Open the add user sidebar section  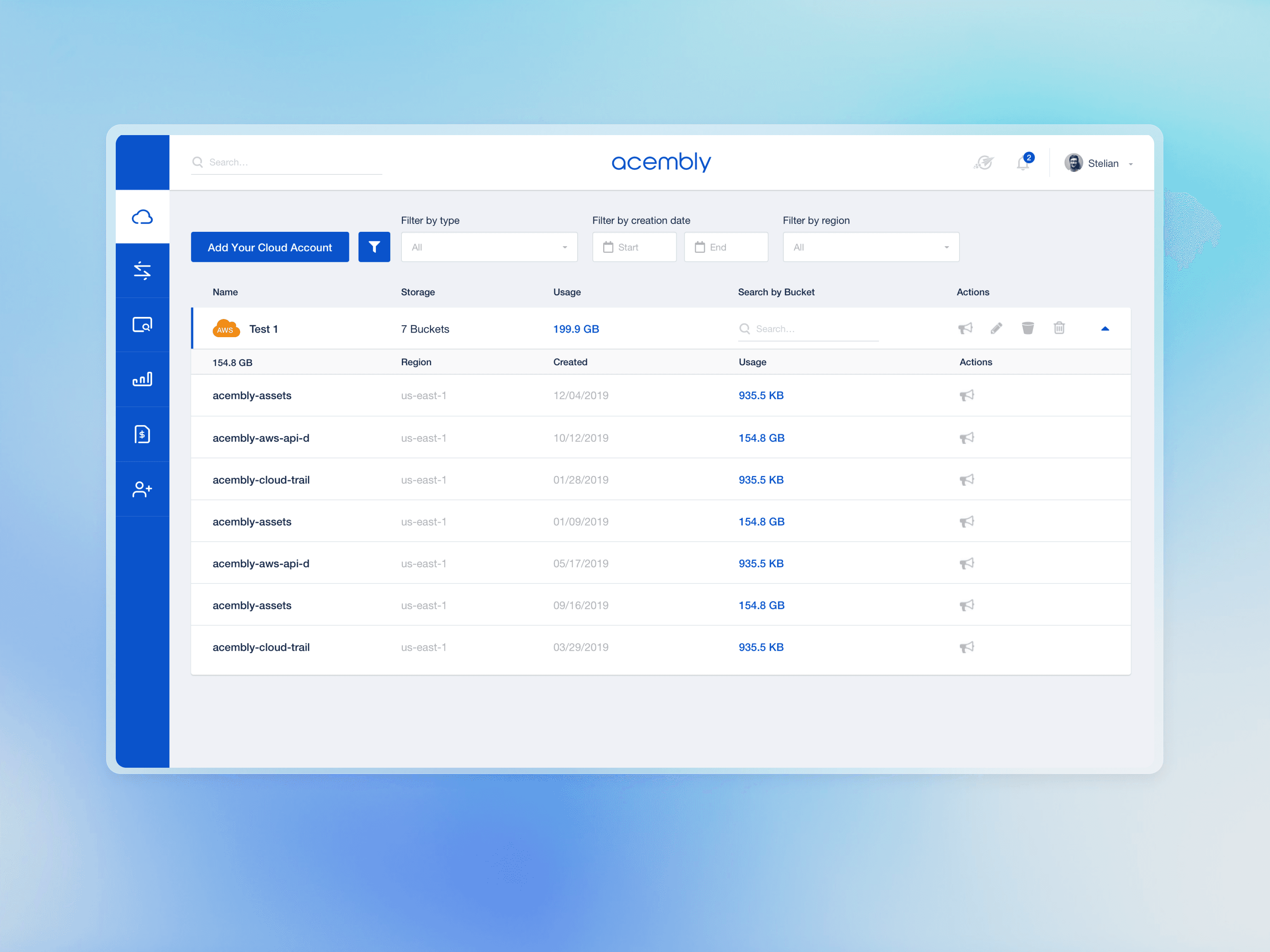coord(142,489)
